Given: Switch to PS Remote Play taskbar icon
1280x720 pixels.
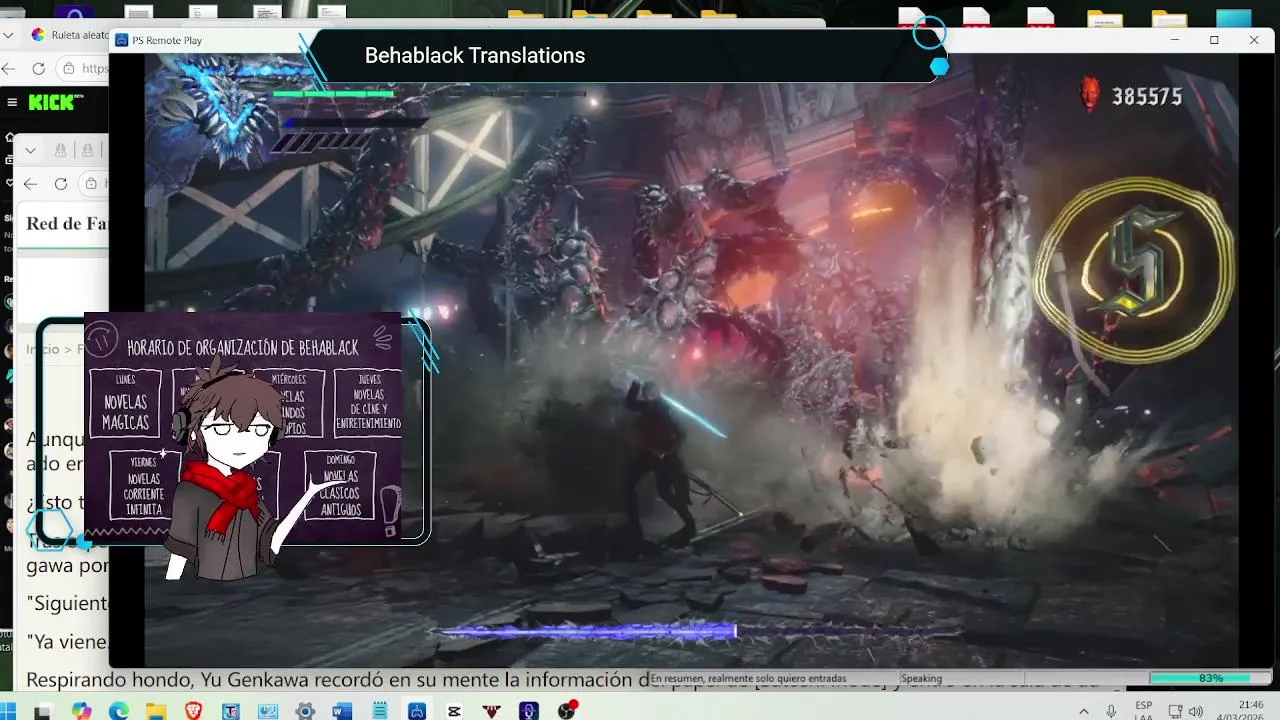Looking at the screenshot, I should pyautogui.click(x=417, y=711).
